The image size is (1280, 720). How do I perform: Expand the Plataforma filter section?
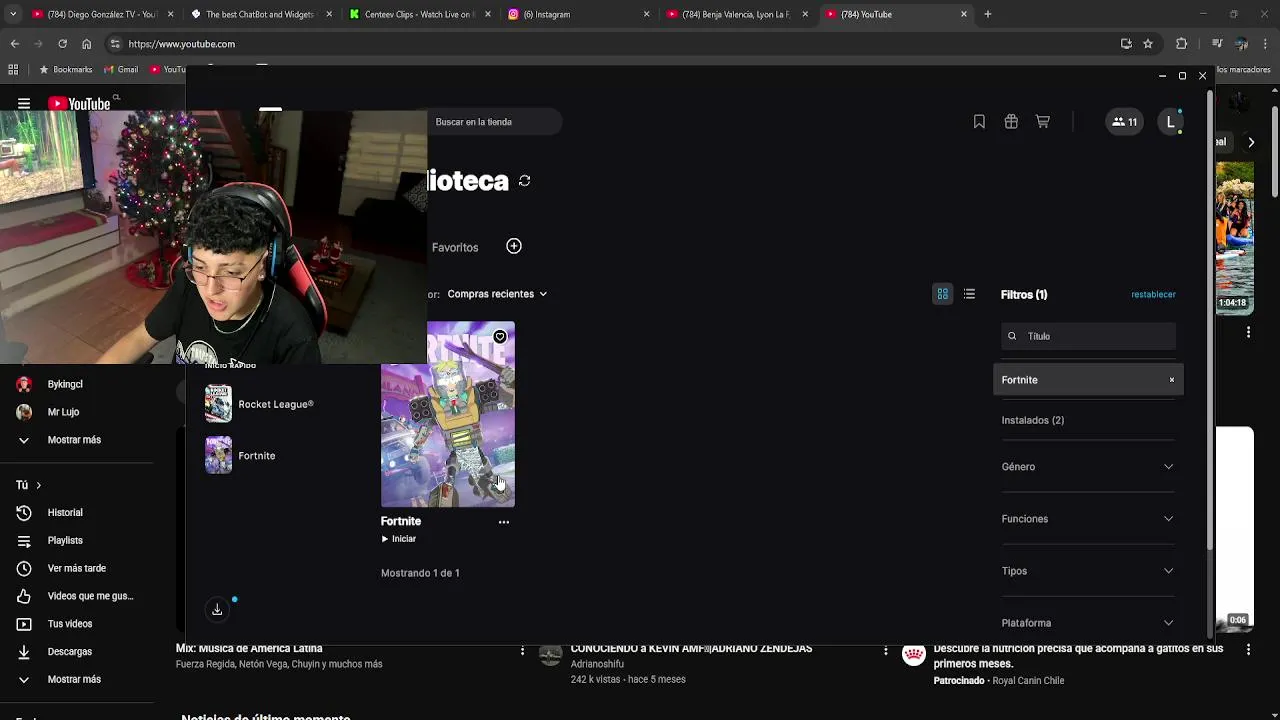[1088, 623]
